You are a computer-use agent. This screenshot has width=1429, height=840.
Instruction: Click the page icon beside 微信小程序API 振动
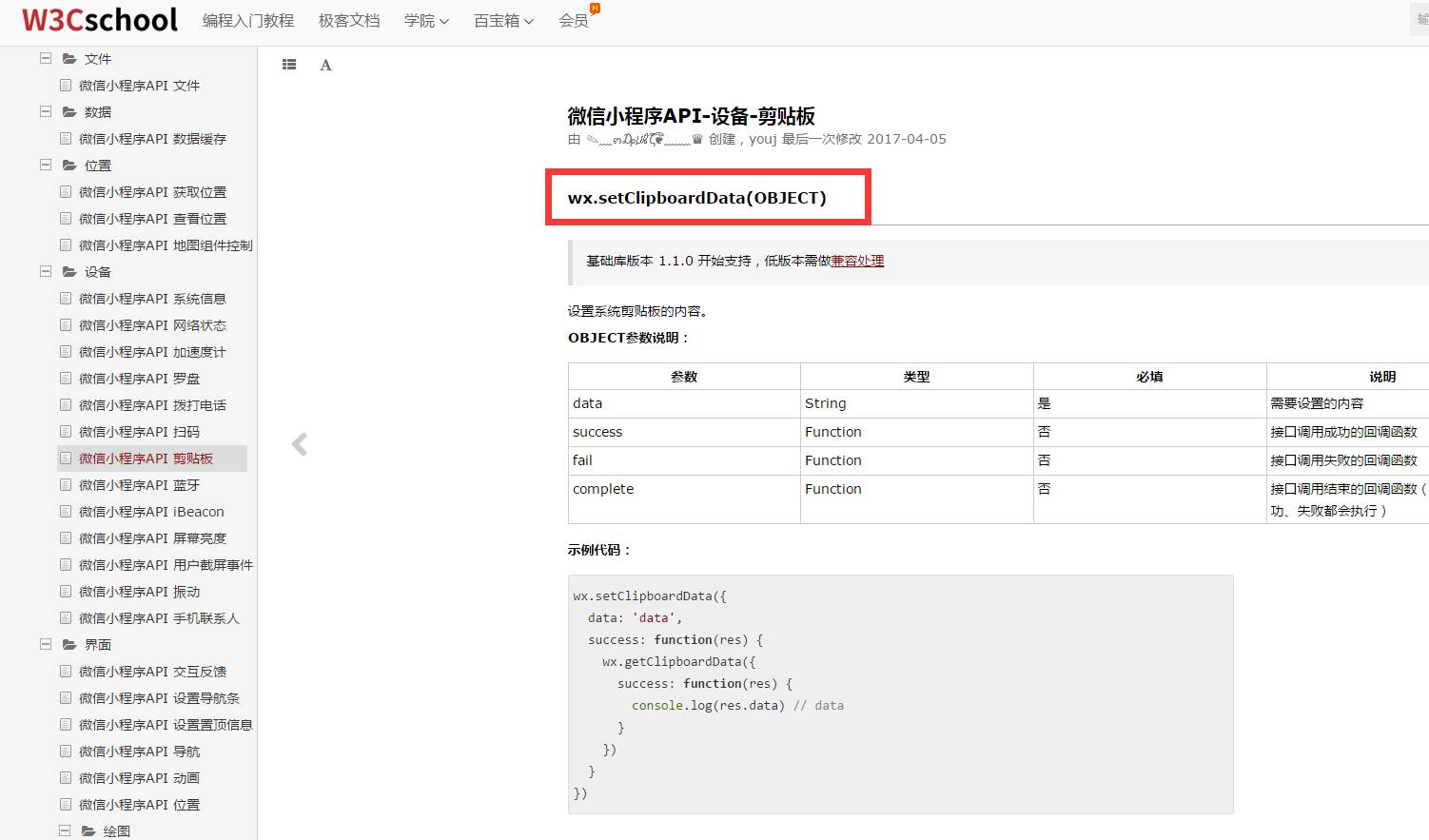(66, 592)
